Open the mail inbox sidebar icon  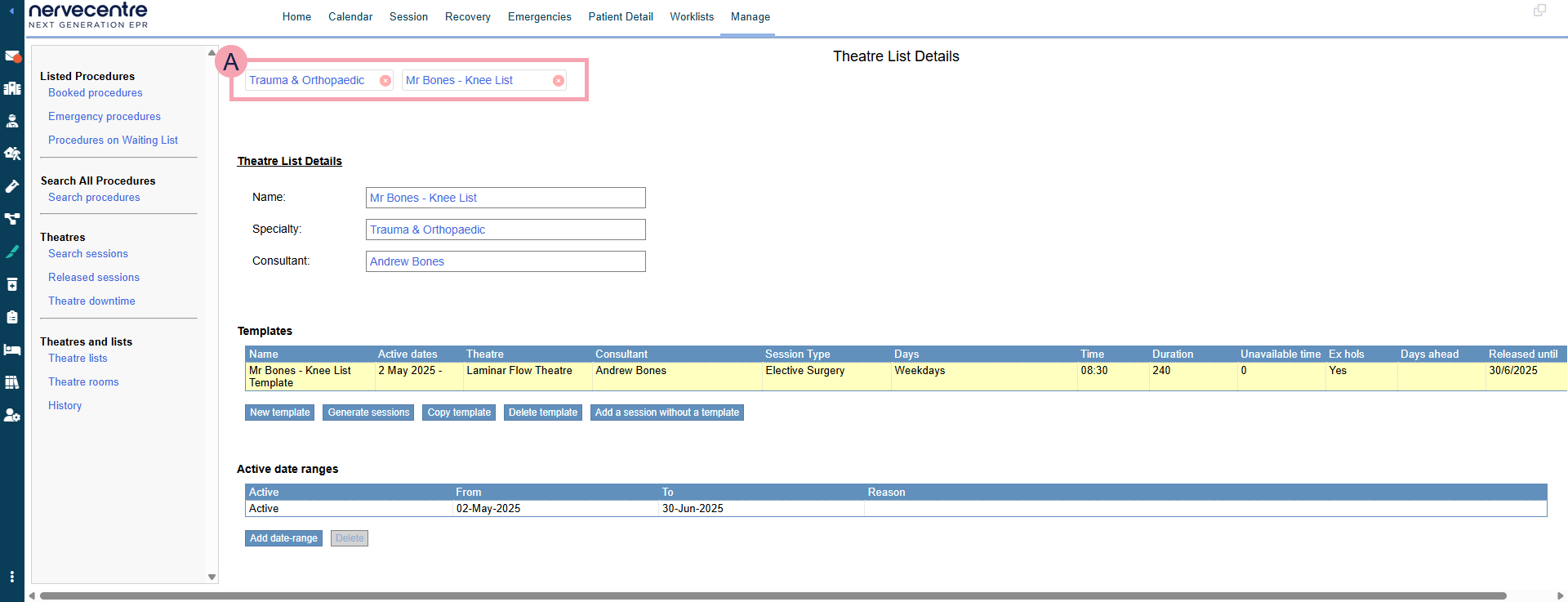tap(12, 56)
